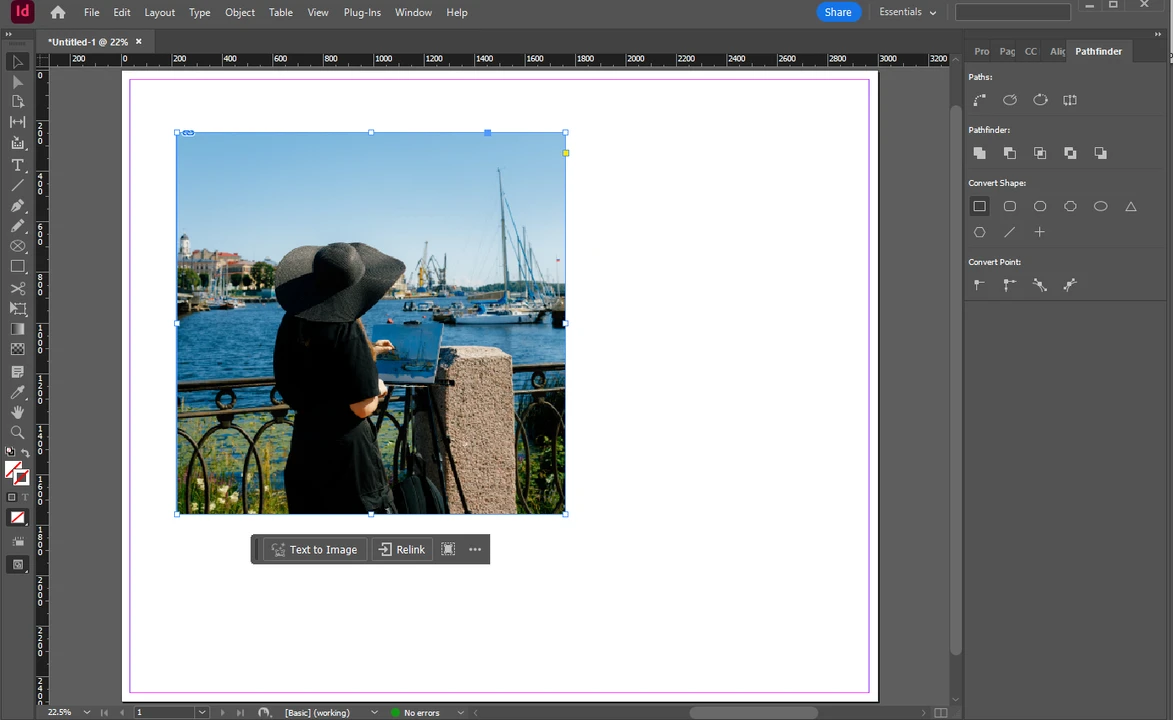Open the zoom level dropdown at 22.5%
This screenshot has width=1173, height=720.
pyautogui.click(x=87, y=713)
